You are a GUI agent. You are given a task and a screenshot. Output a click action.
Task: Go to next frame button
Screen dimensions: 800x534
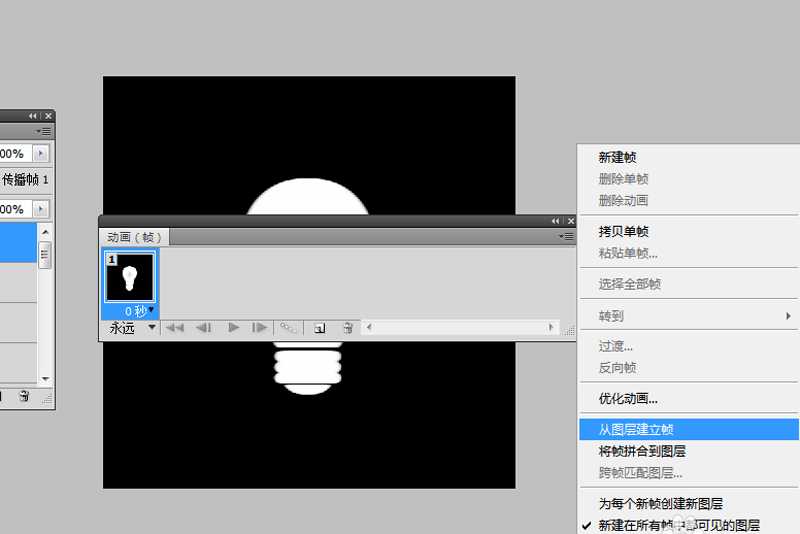(259, 327)
